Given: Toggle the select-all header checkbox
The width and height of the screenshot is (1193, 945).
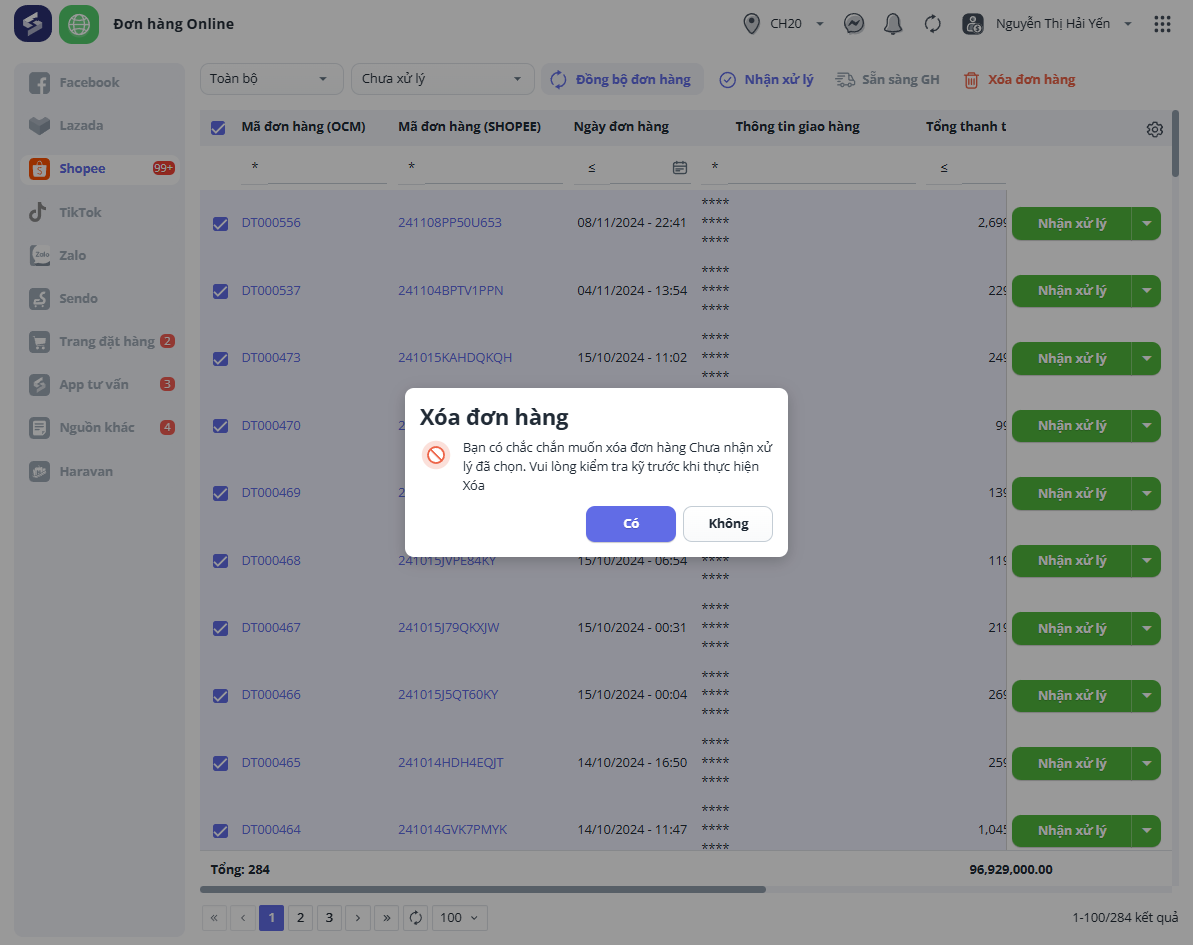Looking at the screenshot, I should pos(218,128).
